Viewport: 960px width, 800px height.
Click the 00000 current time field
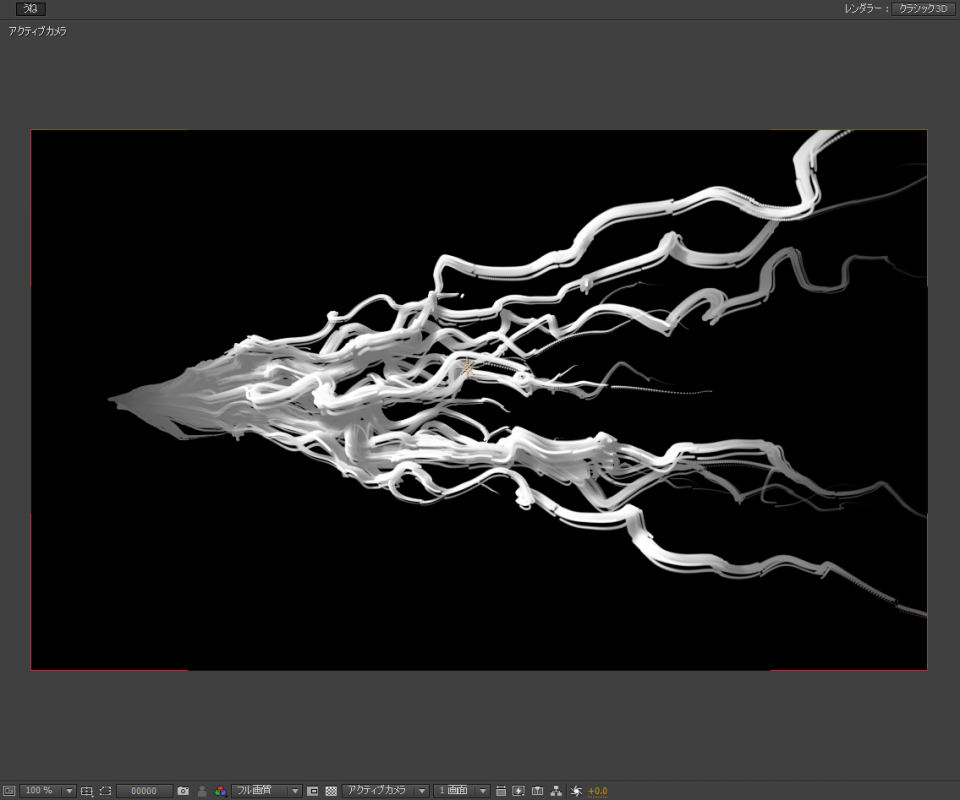click(144, 791)
